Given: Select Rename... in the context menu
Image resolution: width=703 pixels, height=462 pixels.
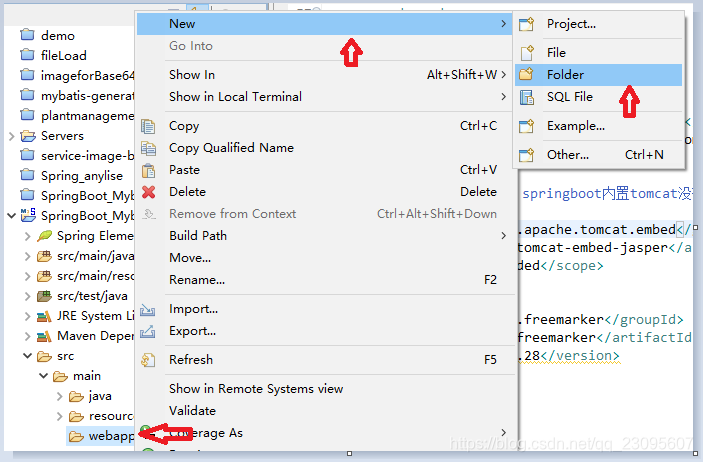Looking at the screenshot, I should (325, 280).
